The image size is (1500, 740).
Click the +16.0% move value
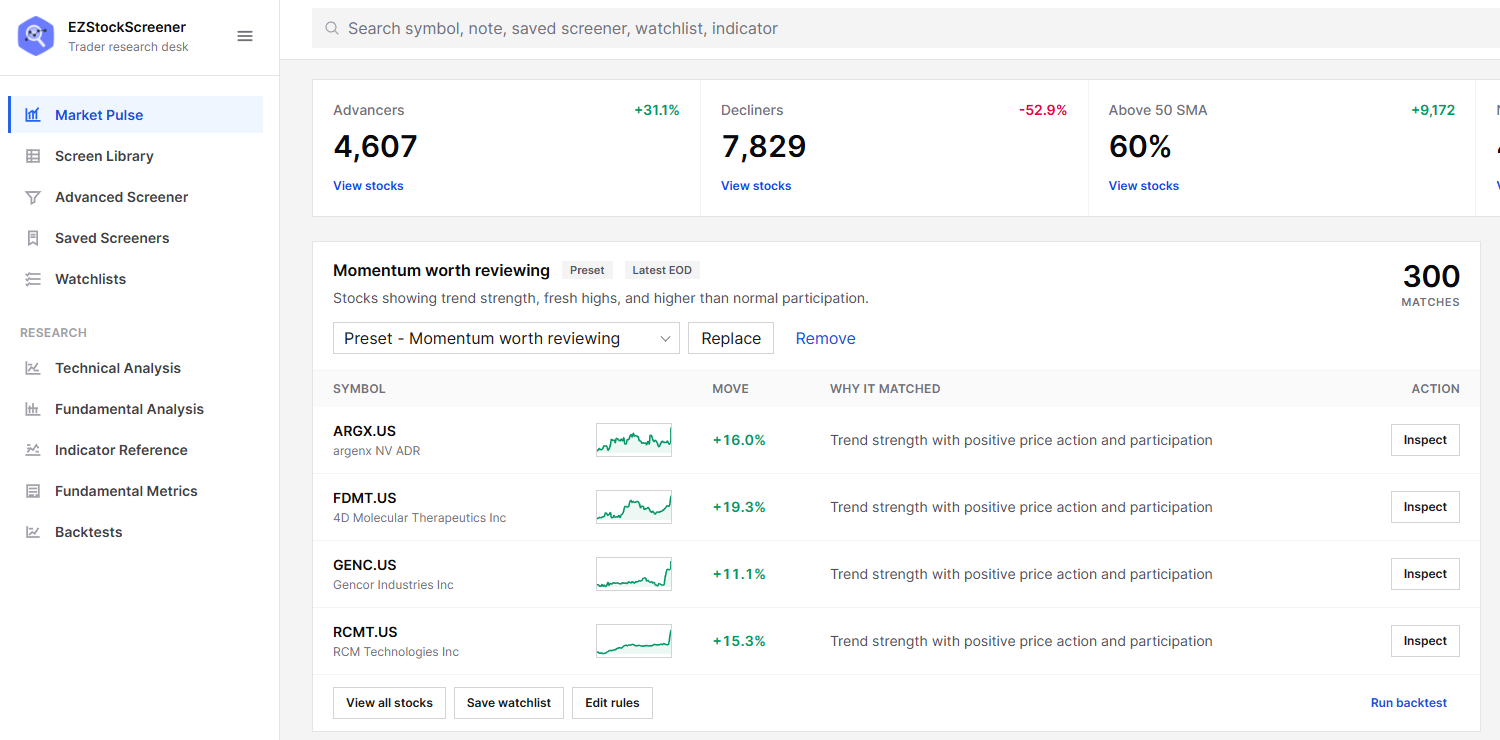[x=739, y=440]
